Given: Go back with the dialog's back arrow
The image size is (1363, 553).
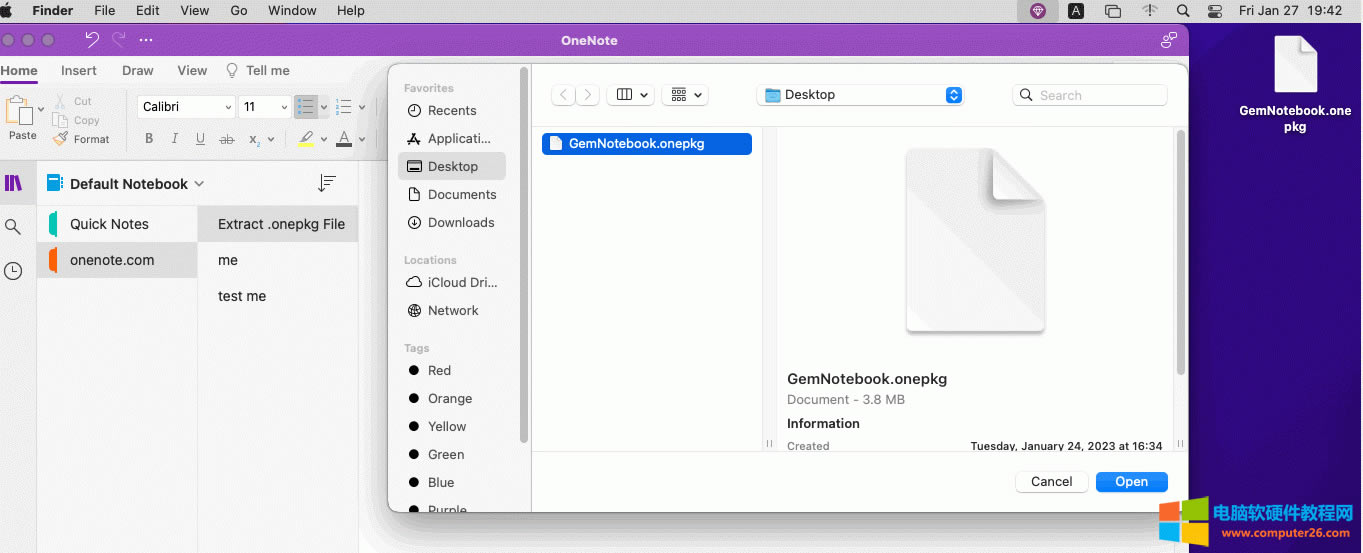Looking at the screenshot, I should pos(564,95).
